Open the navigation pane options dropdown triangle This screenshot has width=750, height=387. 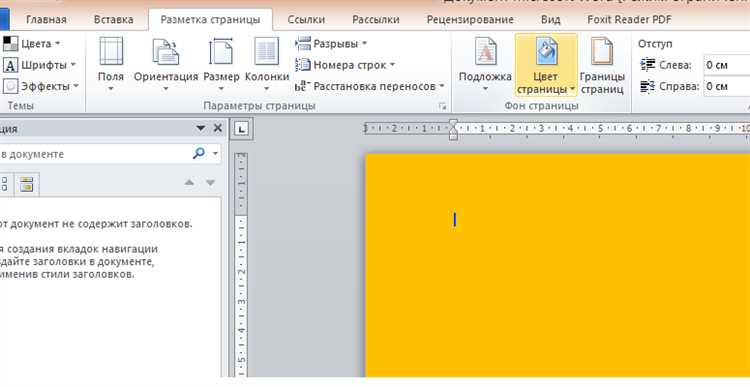click(201, 128)
